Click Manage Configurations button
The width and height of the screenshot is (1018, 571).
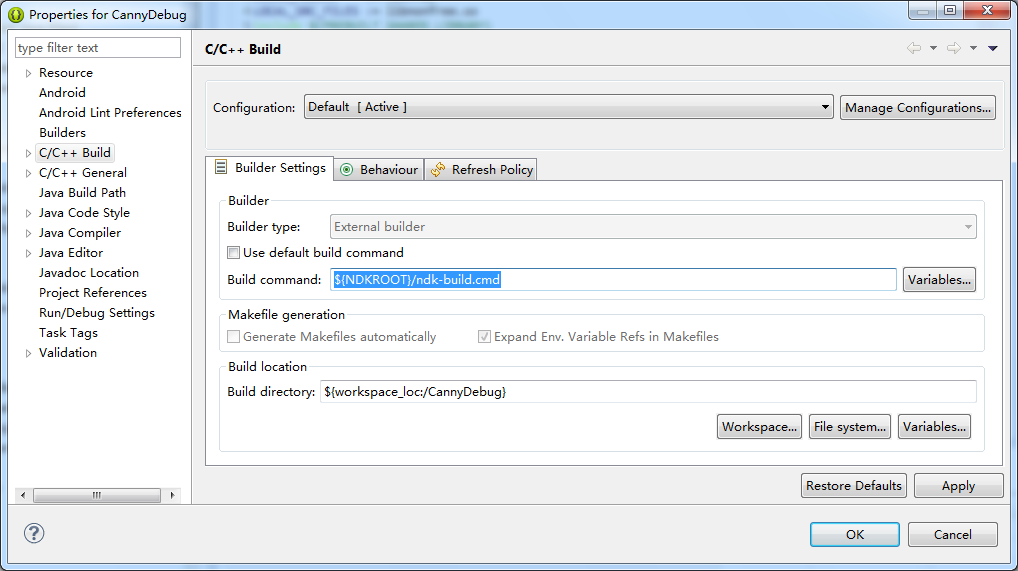tap(917, 108)
